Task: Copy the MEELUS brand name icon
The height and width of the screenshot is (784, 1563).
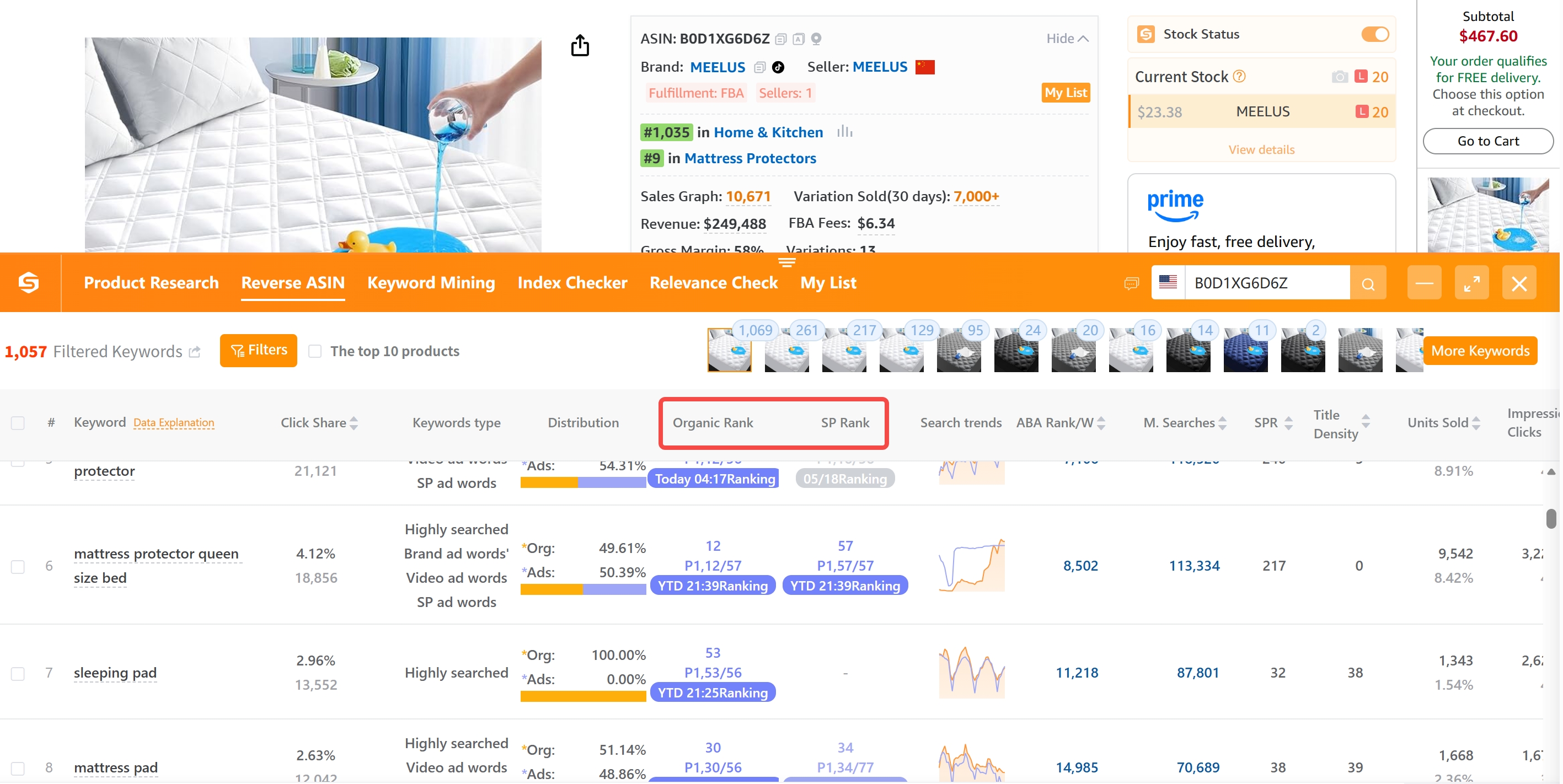Action: coord(759,67)
